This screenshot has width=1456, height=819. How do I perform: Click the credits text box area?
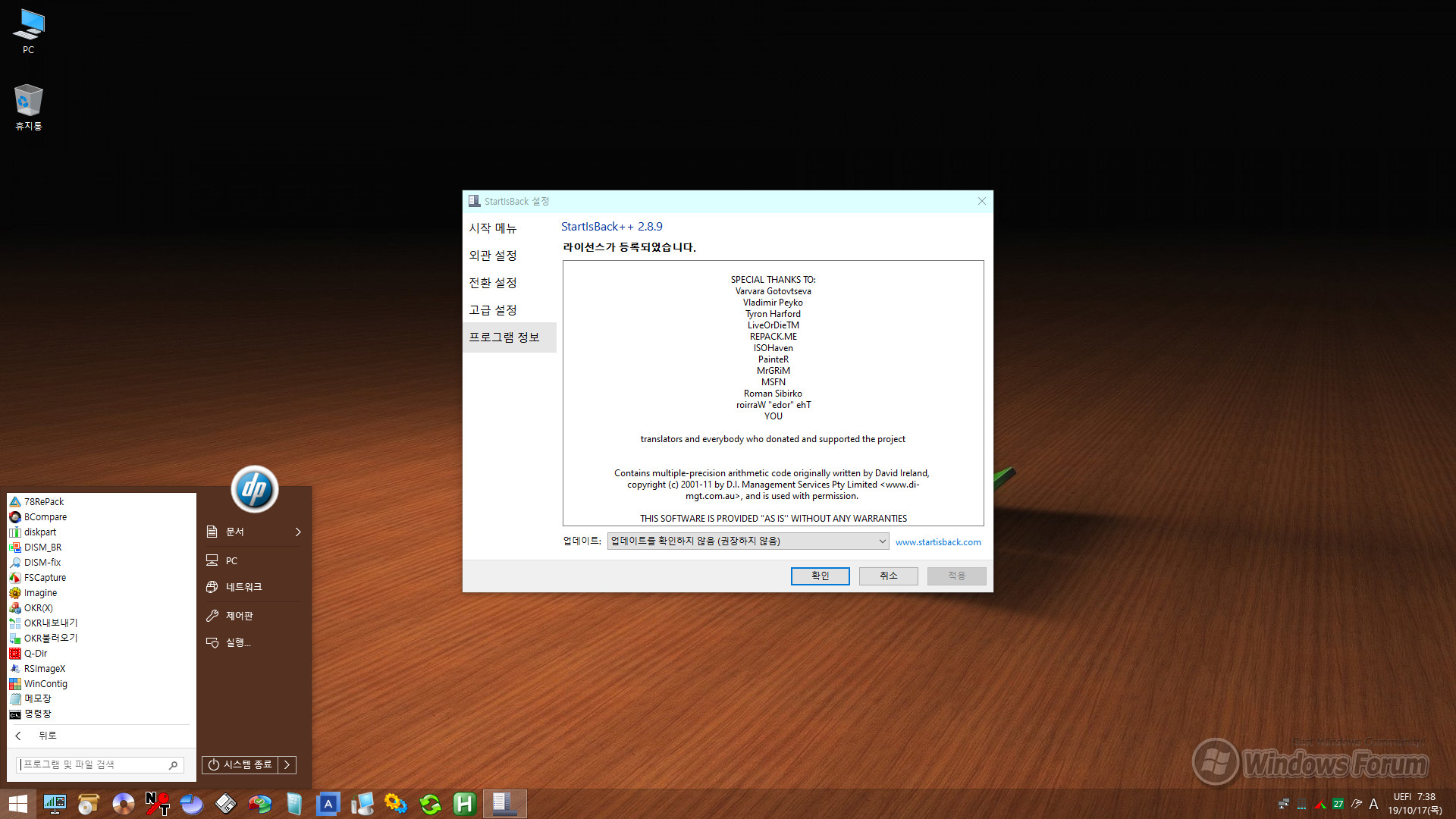point(773,393)
